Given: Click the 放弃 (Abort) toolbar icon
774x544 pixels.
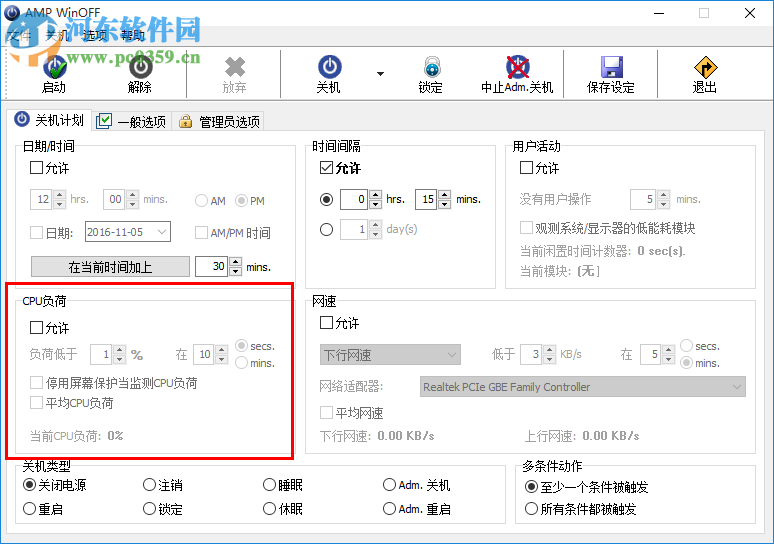Looking at the screenshot, I should point(234,68).
